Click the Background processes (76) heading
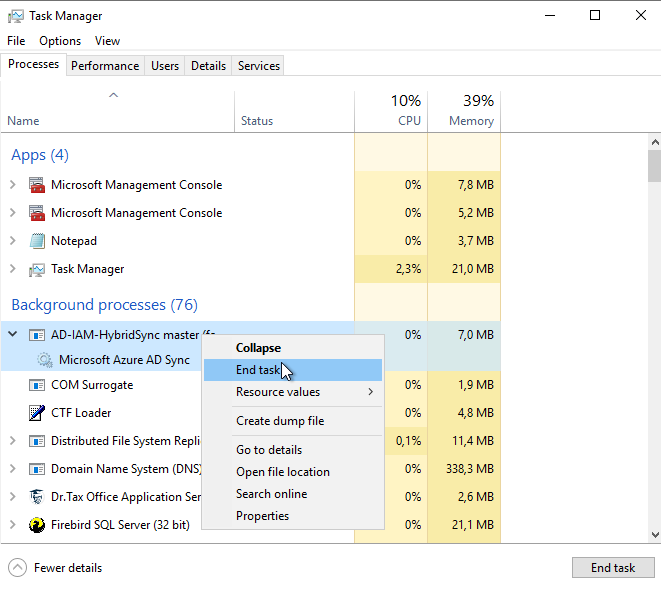Screen dimensions: 661x589 [x=105, y=305]
